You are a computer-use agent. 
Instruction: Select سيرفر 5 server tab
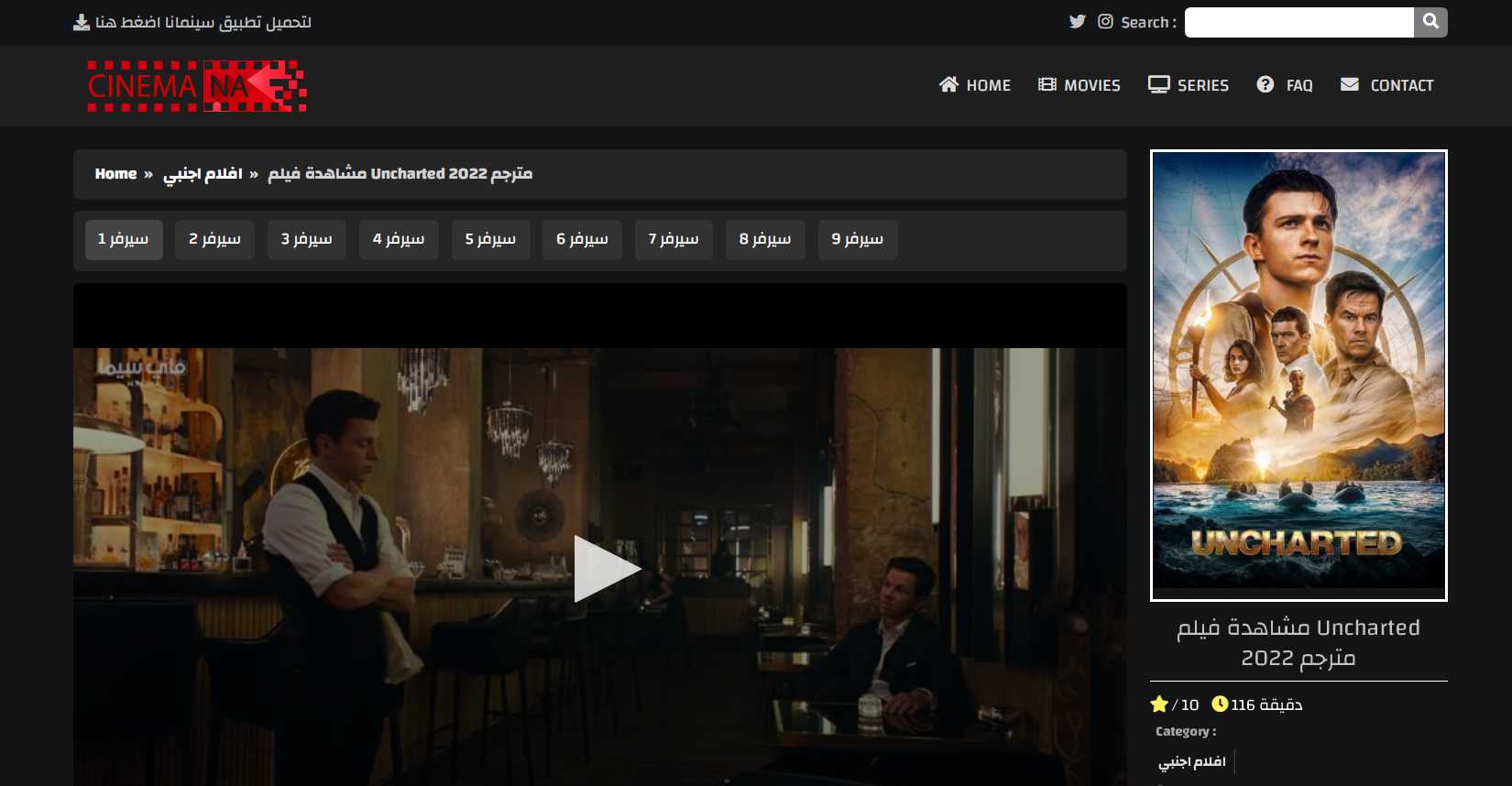tap(490, 239)
